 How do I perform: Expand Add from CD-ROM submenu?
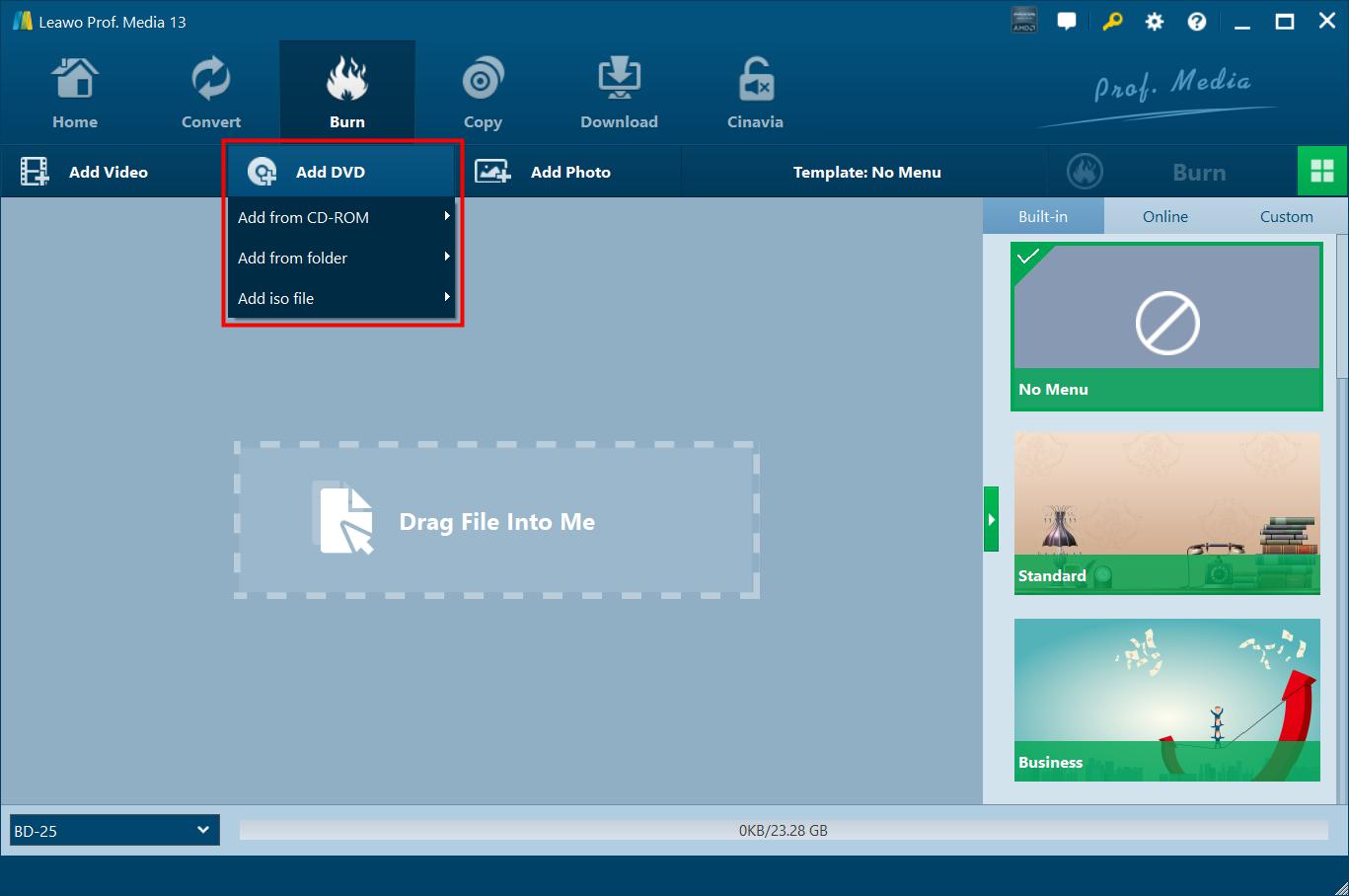(x=341, y=217)
